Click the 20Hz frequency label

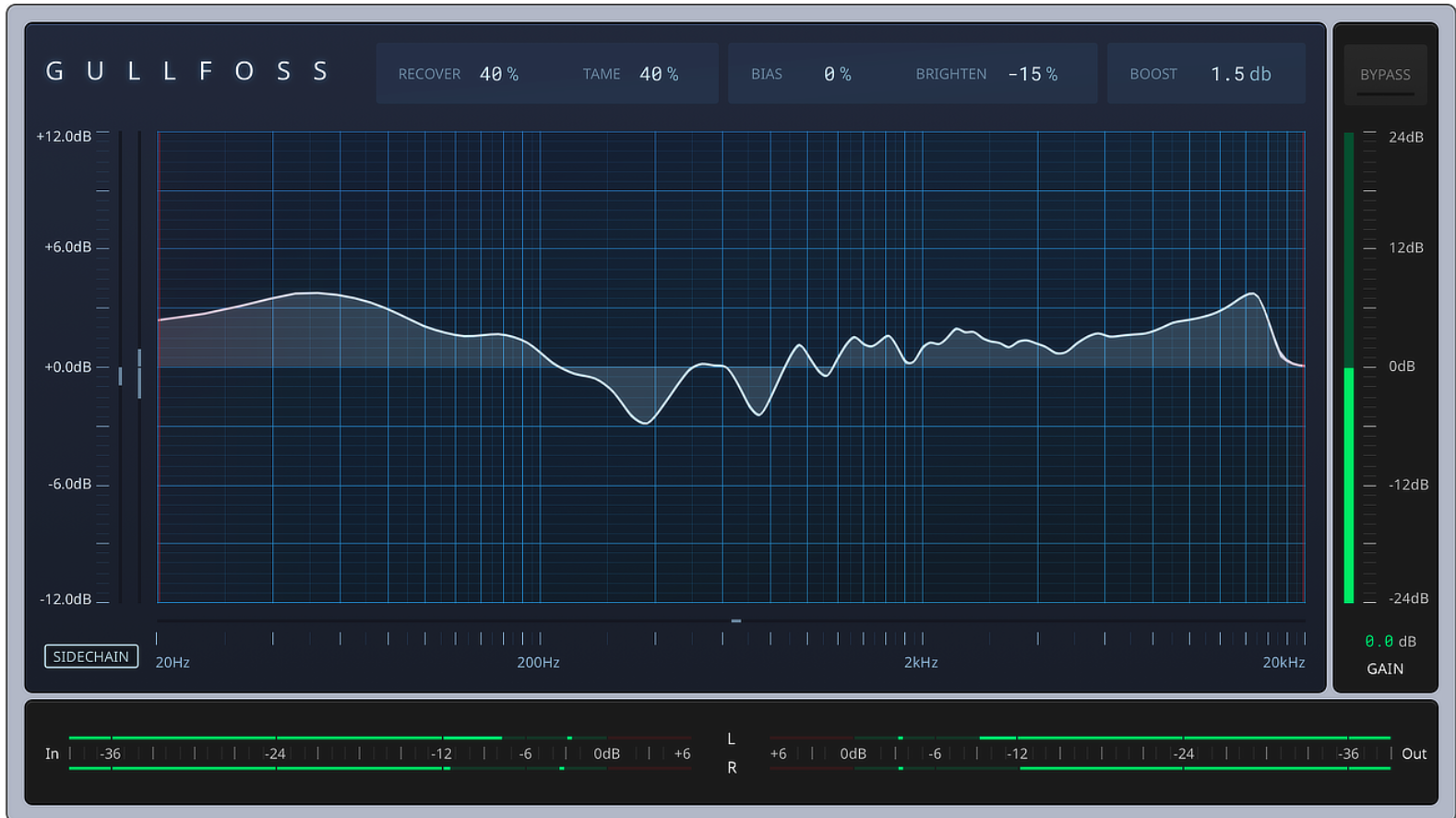coord(173,662)
